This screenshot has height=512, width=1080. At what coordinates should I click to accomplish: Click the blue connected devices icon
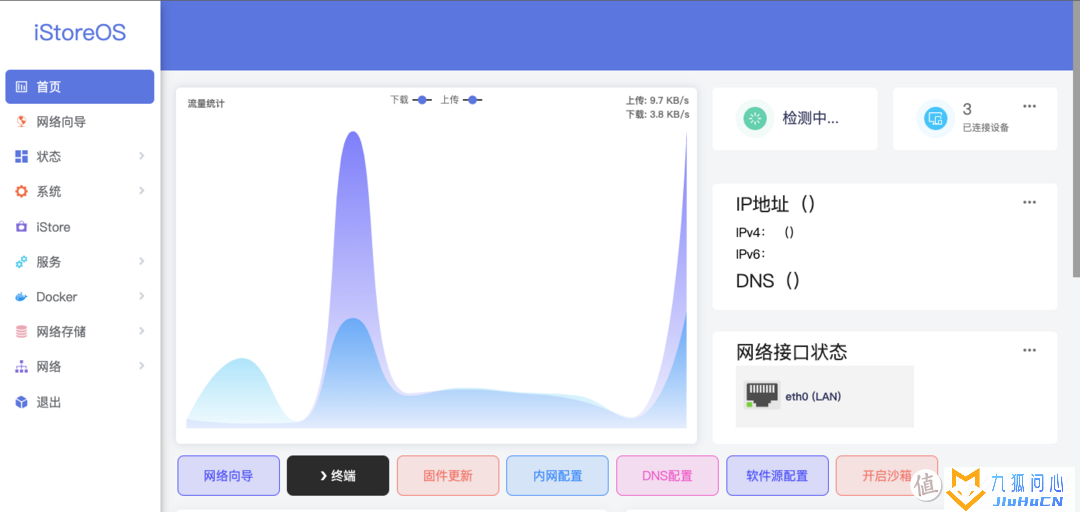[935, 119]
